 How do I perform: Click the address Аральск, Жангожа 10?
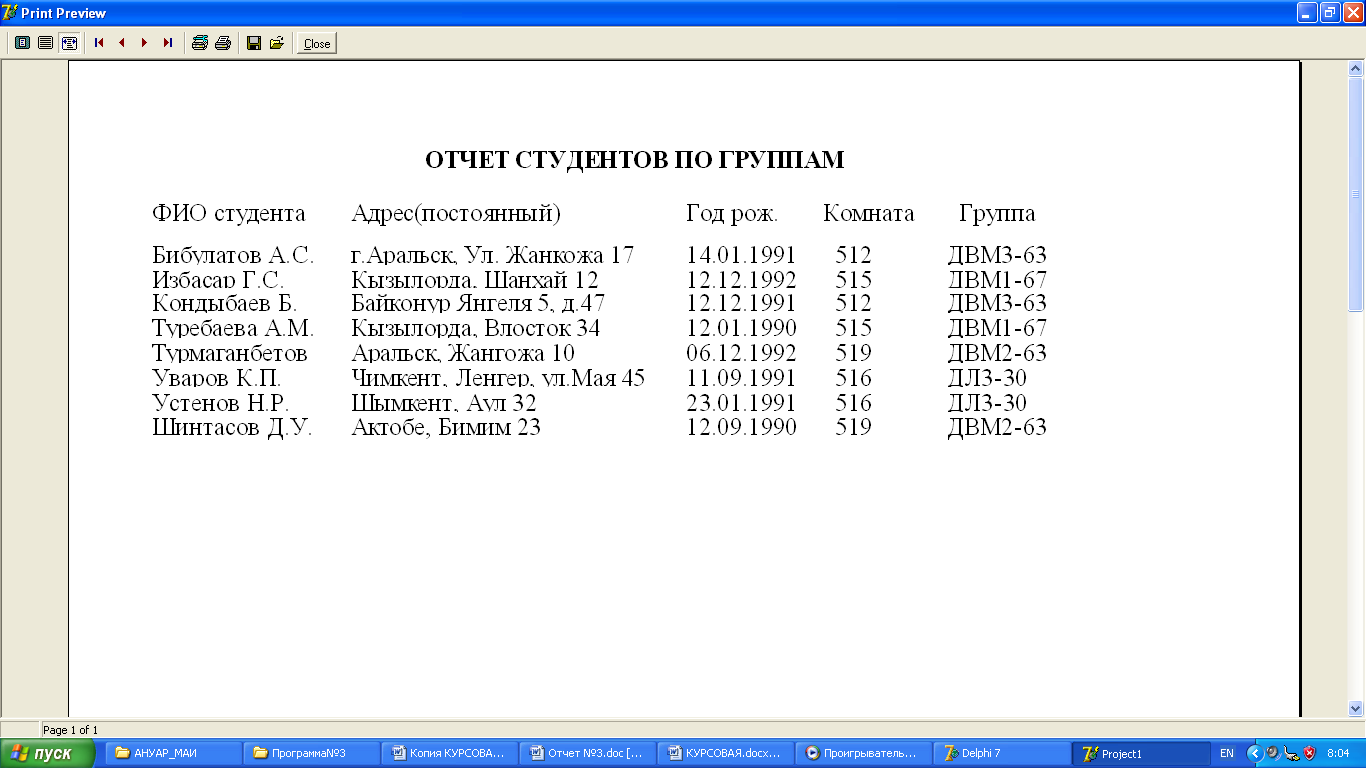tap(463, 354)
